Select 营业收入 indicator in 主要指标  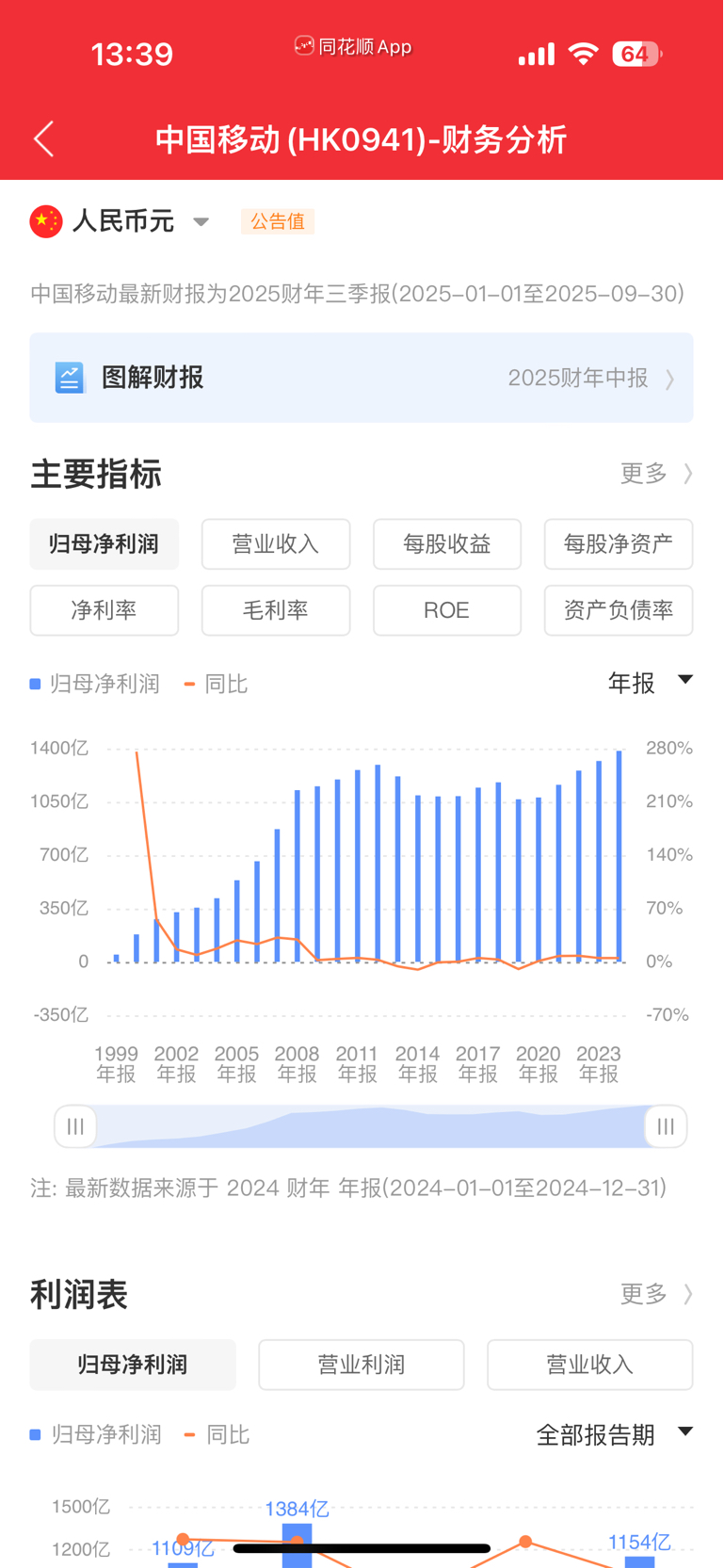pos(276,544)
